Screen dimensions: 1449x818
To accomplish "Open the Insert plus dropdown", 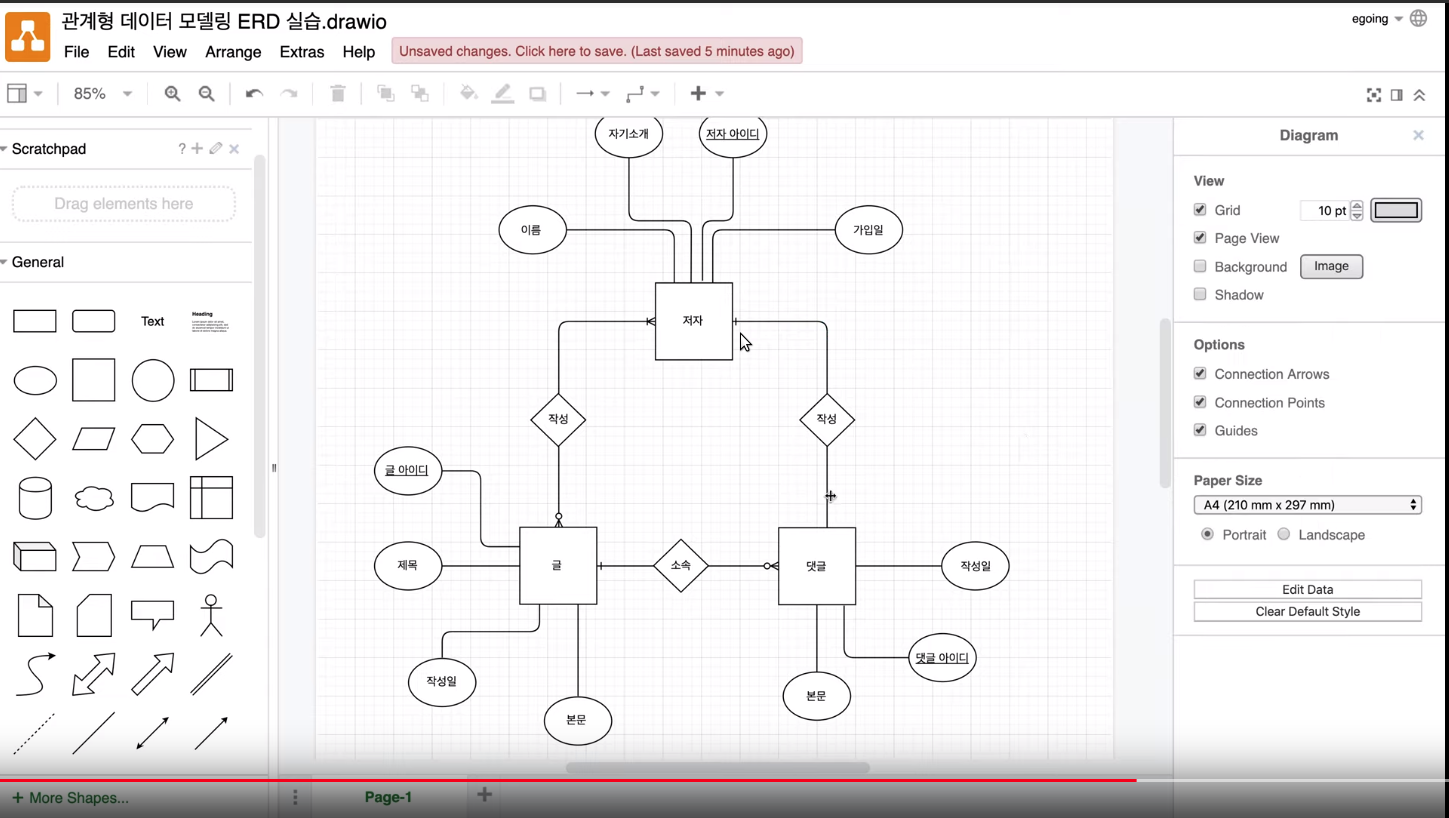I will 706,93.
